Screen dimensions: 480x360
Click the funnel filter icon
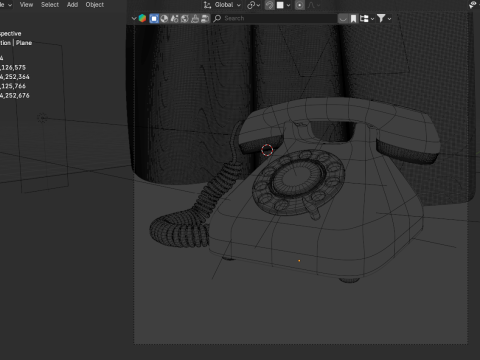(381, 18)
